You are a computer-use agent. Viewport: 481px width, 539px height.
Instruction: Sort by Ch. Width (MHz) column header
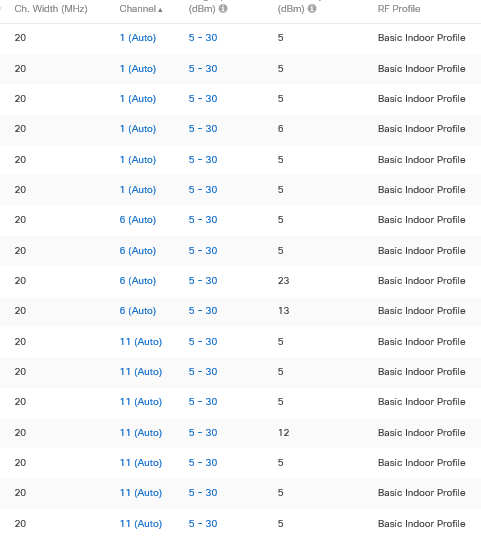tap(51, 9)
